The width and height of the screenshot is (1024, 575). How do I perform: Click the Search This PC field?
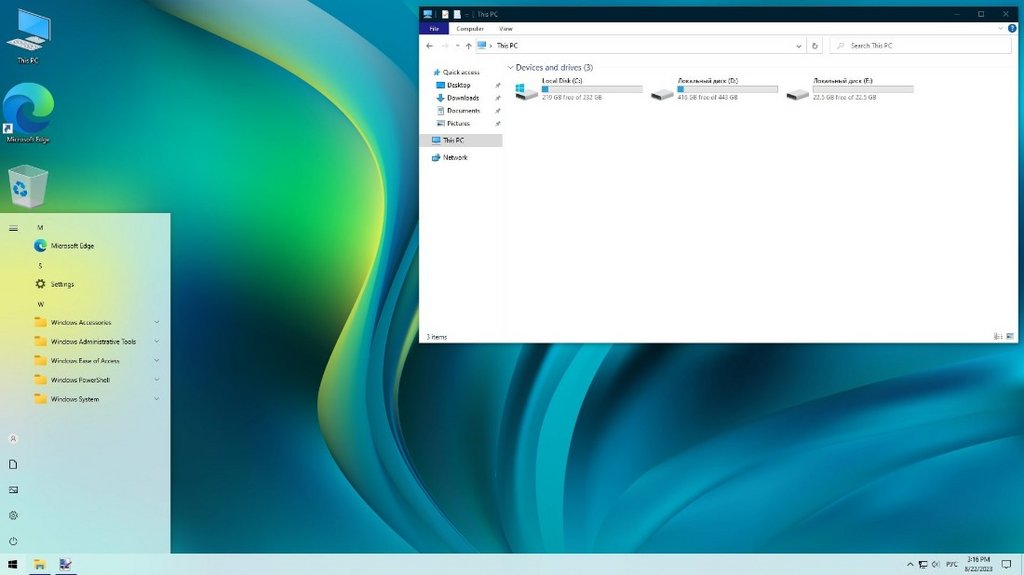click(920, 46)
